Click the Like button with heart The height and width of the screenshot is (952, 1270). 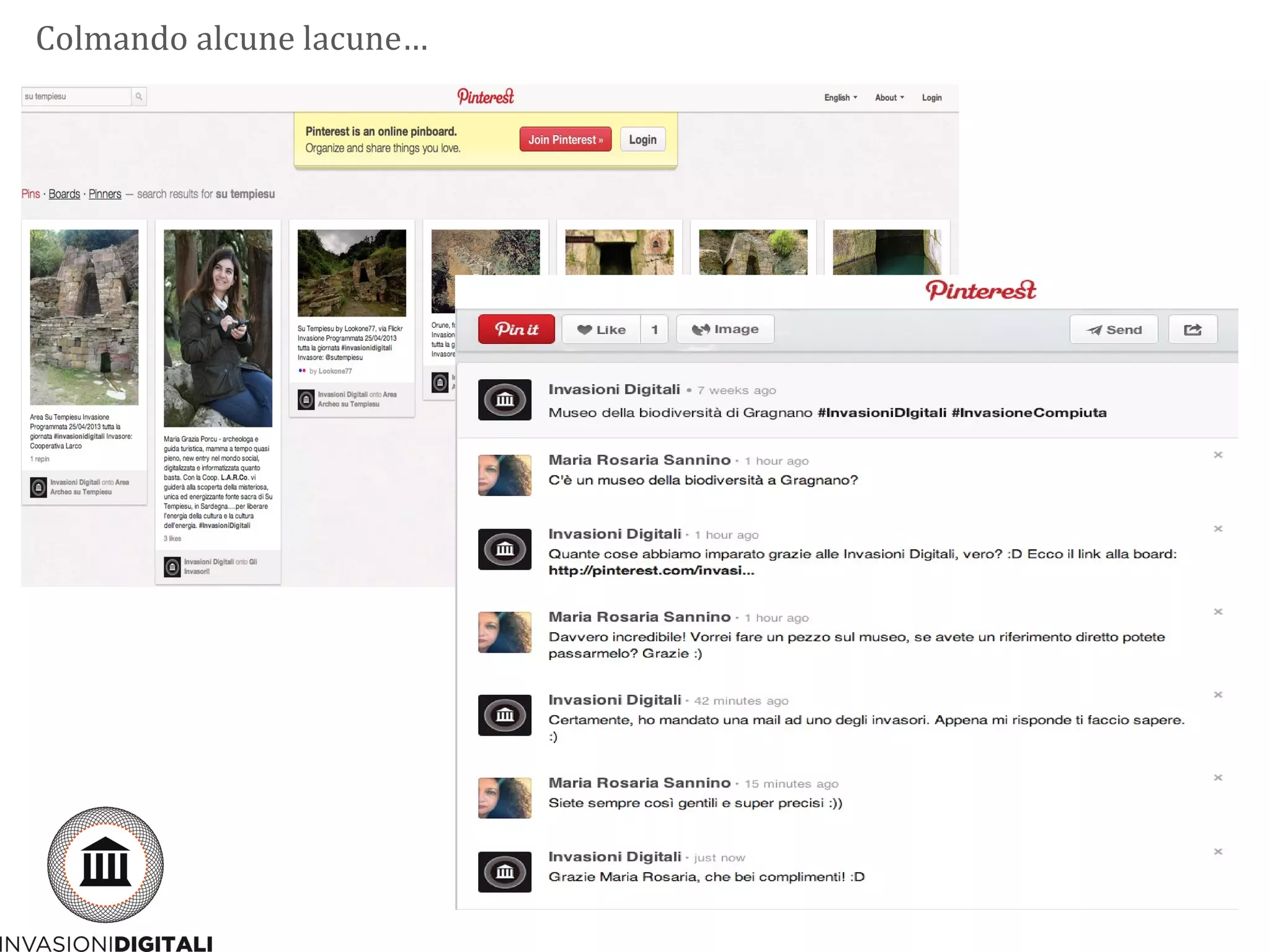click(602, 330)
